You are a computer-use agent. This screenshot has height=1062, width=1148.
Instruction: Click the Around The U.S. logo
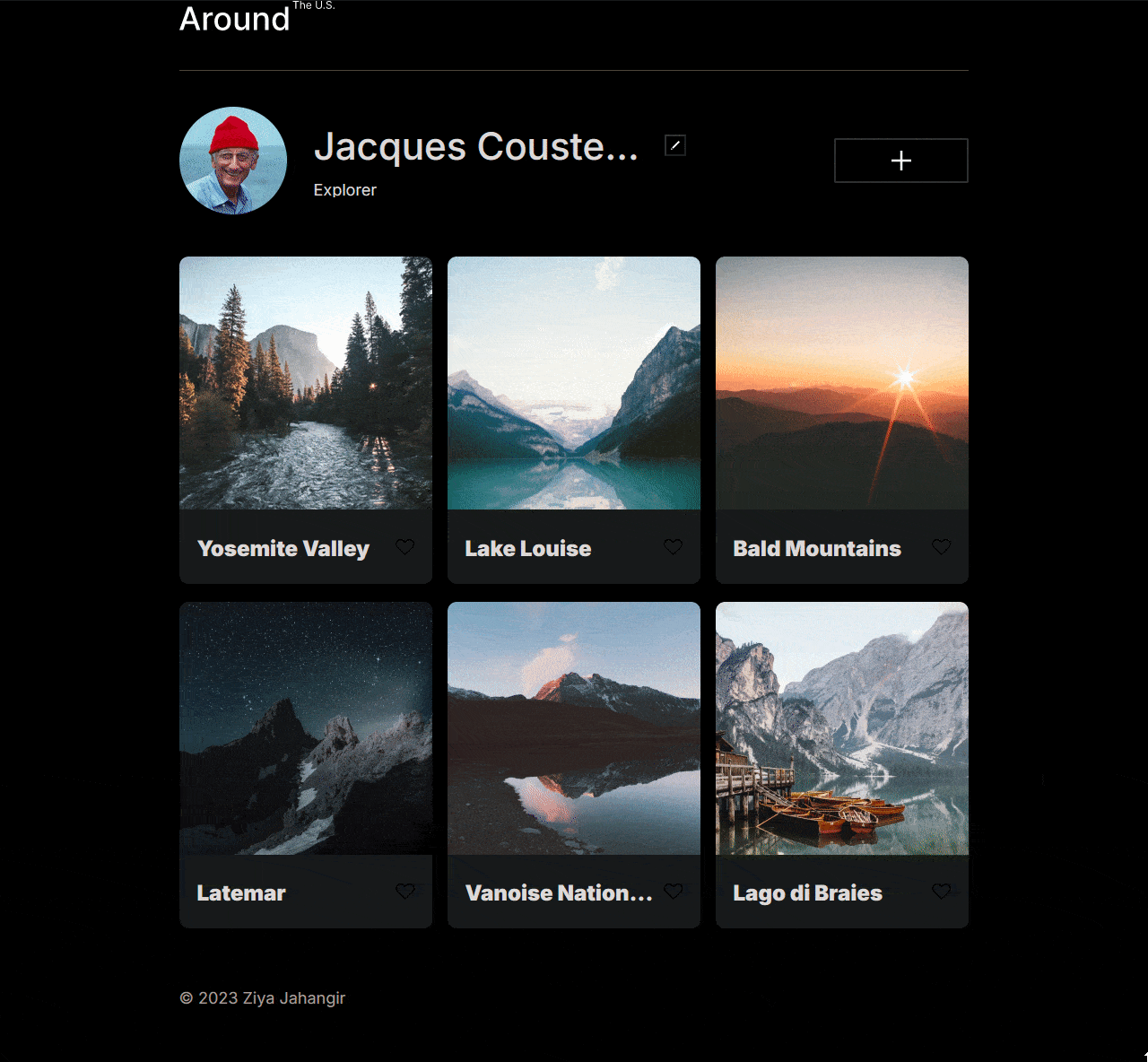[x=257, y=17]
